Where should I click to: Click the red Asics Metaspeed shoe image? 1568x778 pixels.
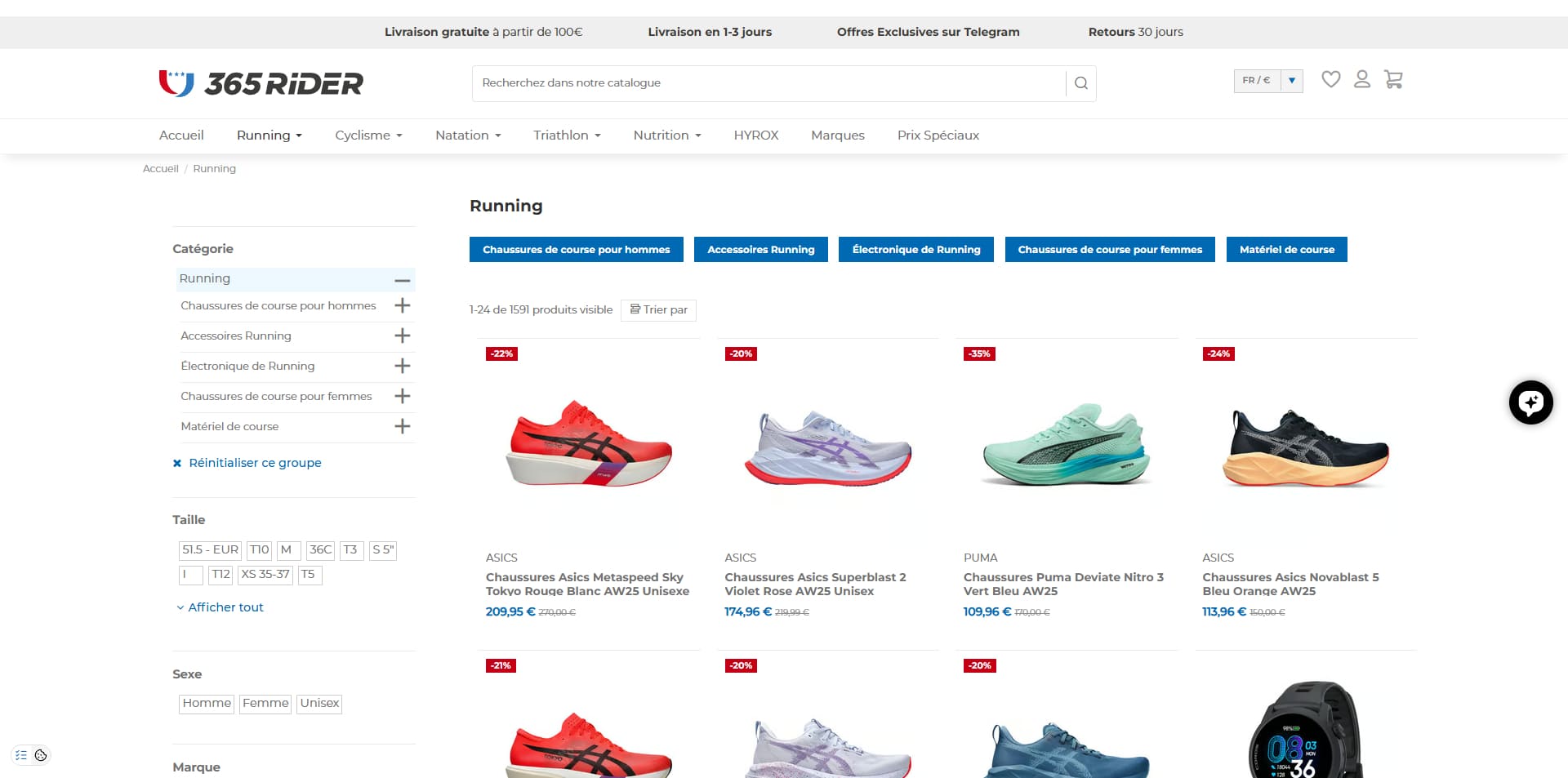click(x=589, y=444)
